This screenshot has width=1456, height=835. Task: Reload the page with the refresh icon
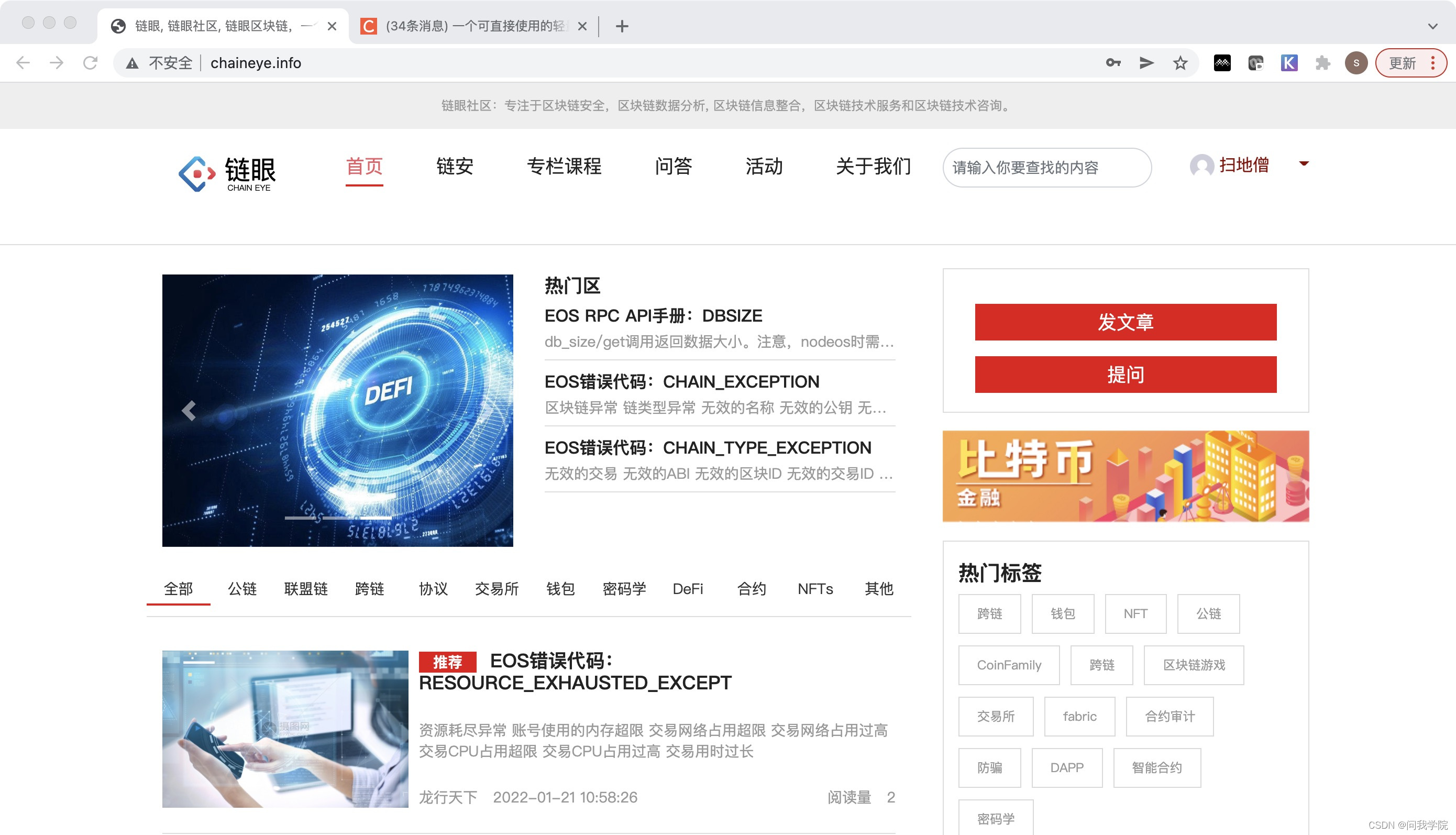90,63
